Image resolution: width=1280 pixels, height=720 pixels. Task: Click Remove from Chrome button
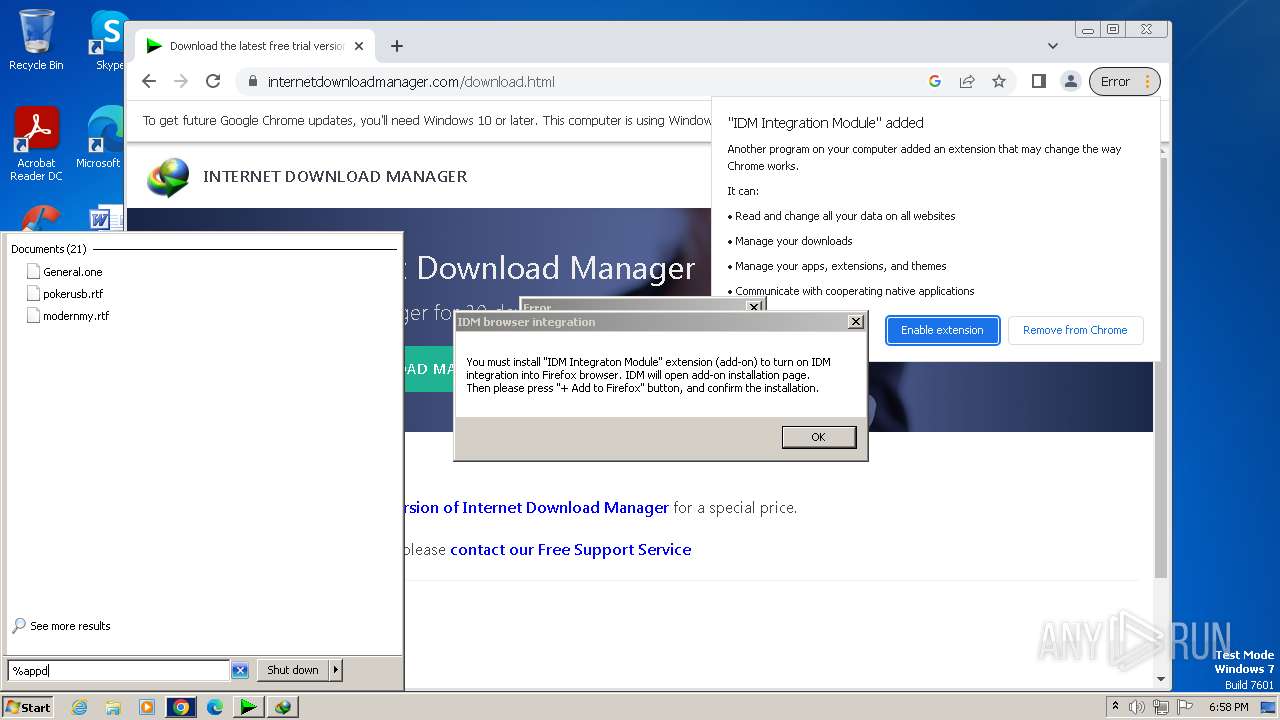[1075, 330]
